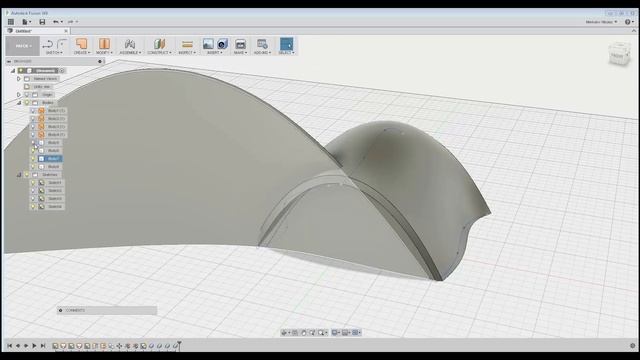Redo the last undone action

(x=71, y=22)
